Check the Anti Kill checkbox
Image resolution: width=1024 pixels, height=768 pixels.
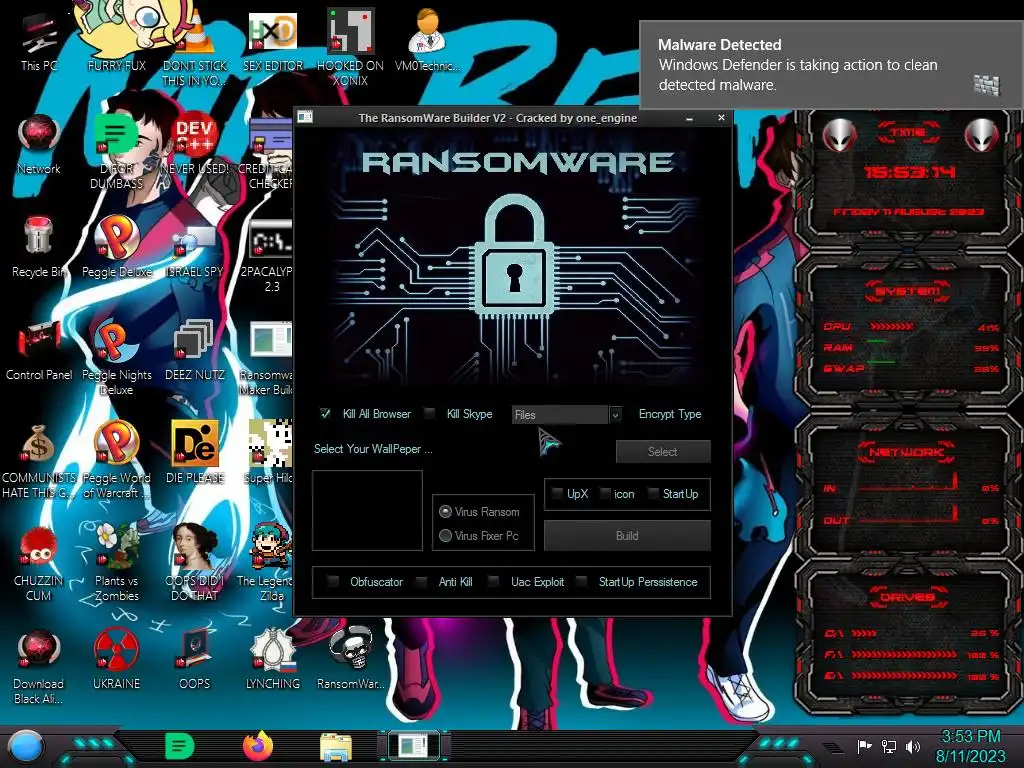coord(422,581)
